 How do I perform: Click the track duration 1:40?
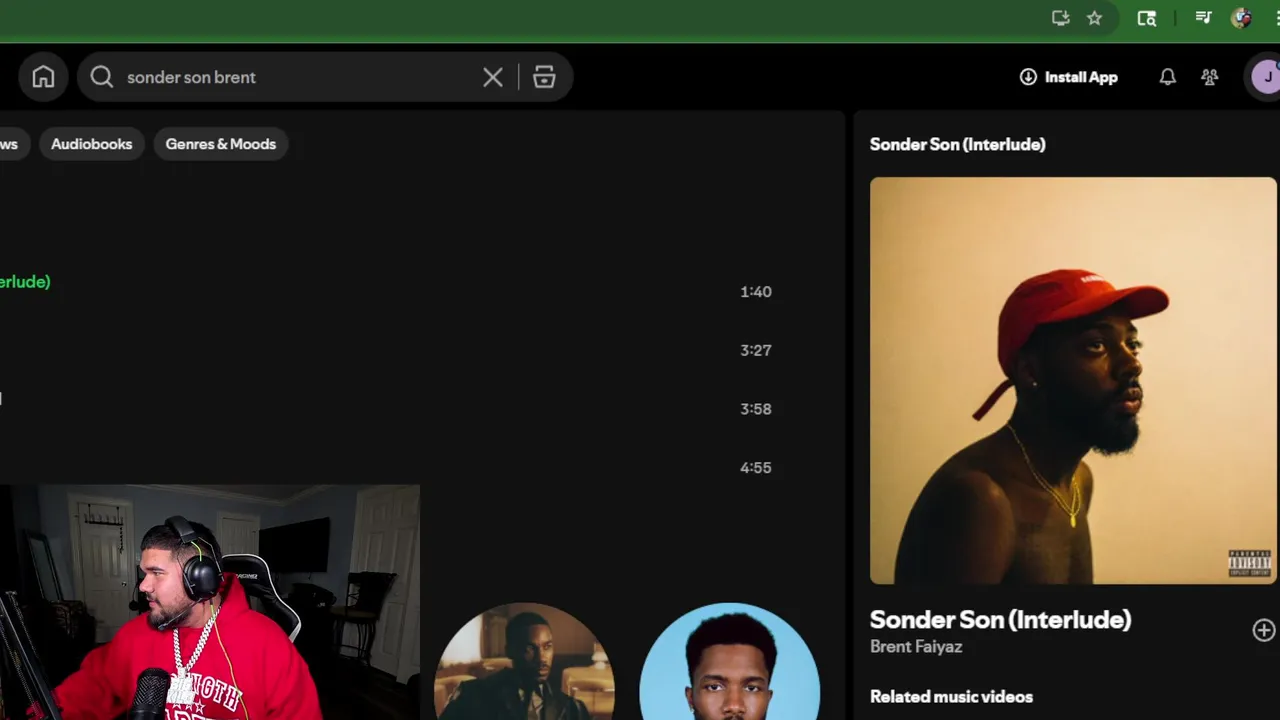pyautogui.click(x=756, y=292)
